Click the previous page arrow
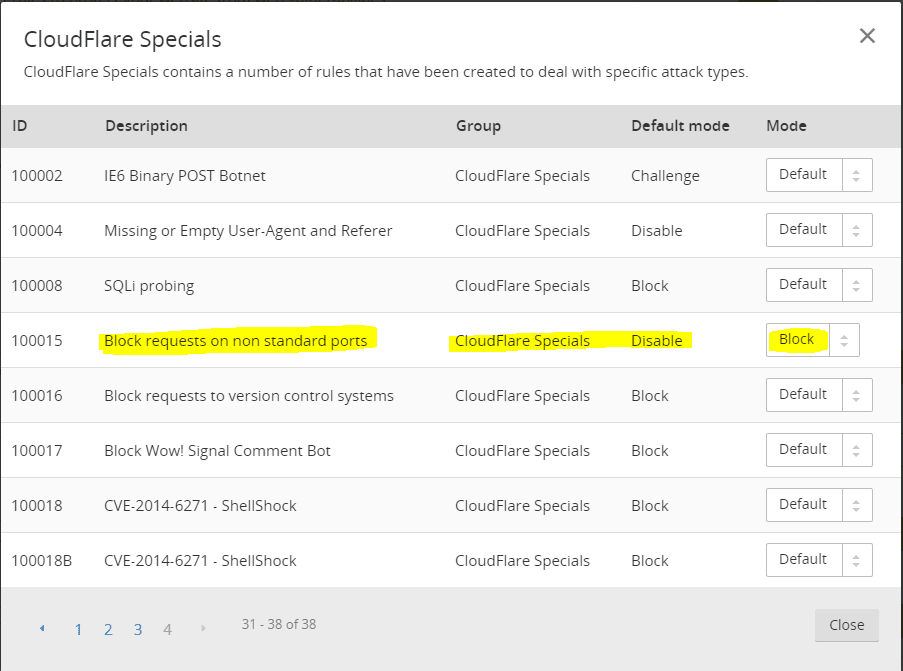The height and width of the screenshot is (671, 903). [42, 628]
